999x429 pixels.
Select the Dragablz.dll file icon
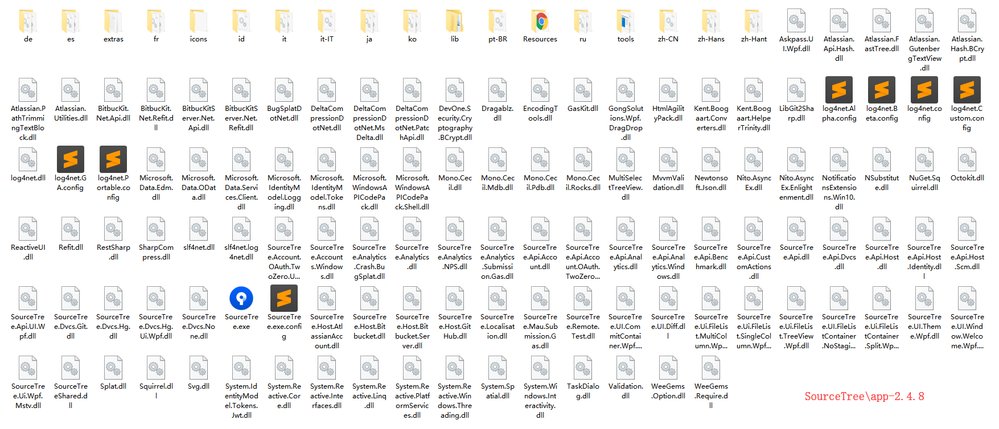pos(498,89)
